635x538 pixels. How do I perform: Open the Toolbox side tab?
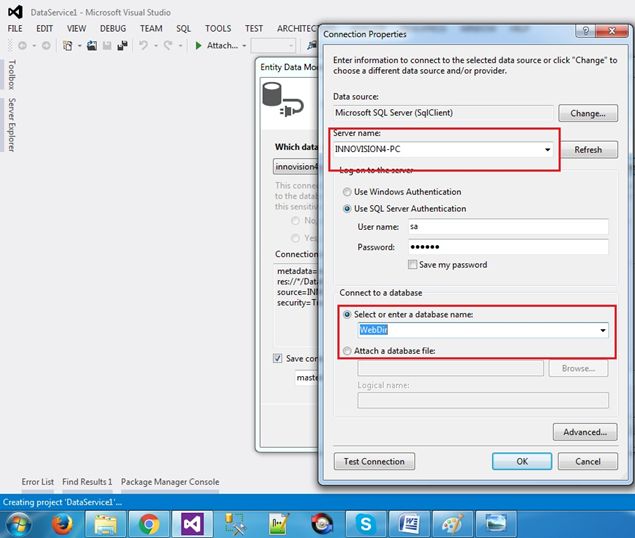[x=12, y=75]
